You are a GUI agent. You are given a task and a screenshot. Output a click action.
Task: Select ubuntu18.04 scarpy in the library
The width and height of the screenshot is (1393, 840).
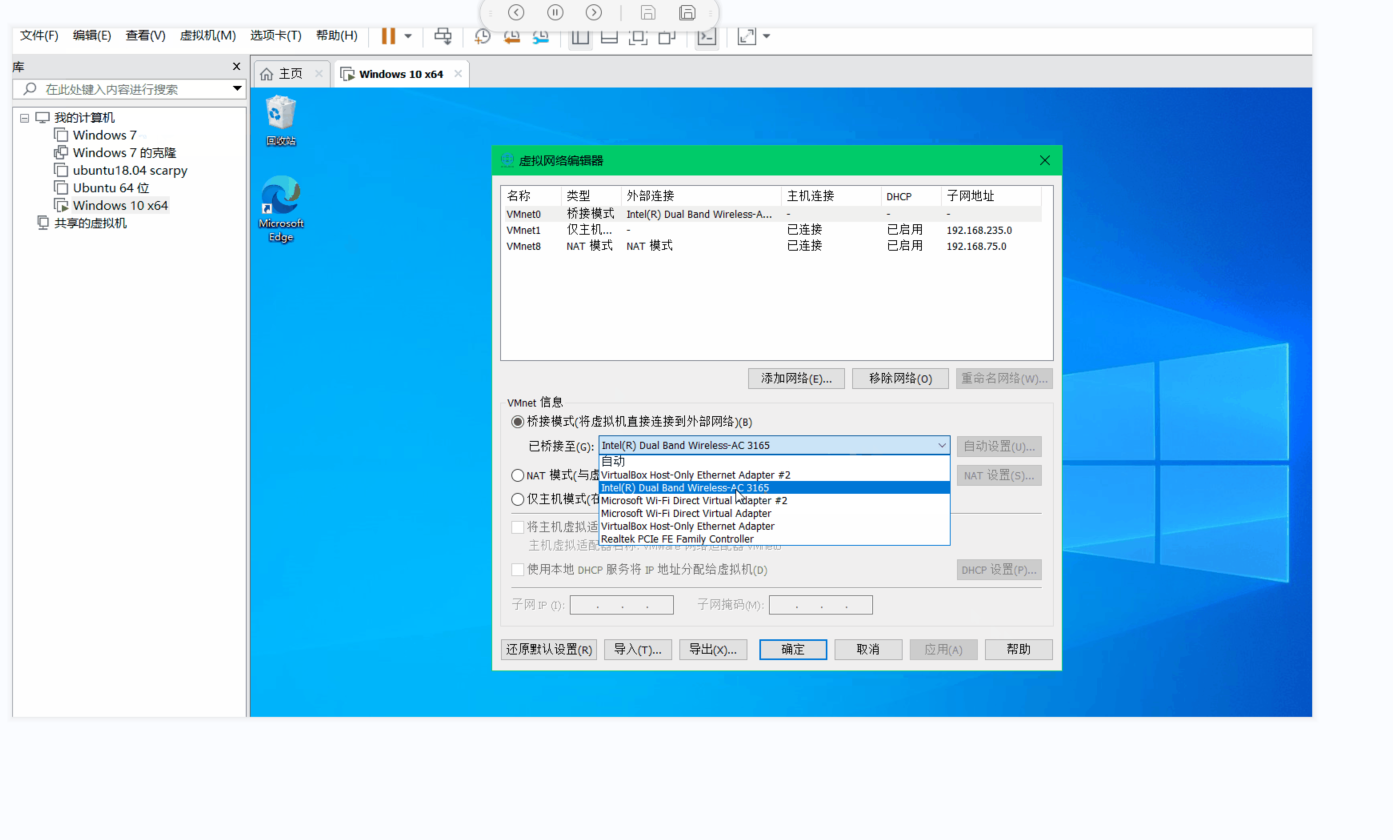(x=129, y=170)
